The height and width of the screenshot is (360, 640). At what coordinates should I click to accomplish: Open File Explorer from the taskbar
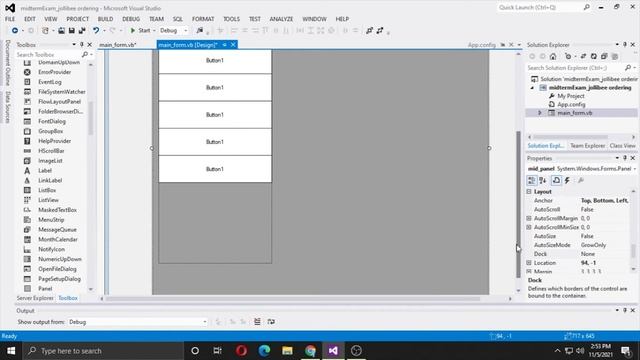(x=287, y=351)
